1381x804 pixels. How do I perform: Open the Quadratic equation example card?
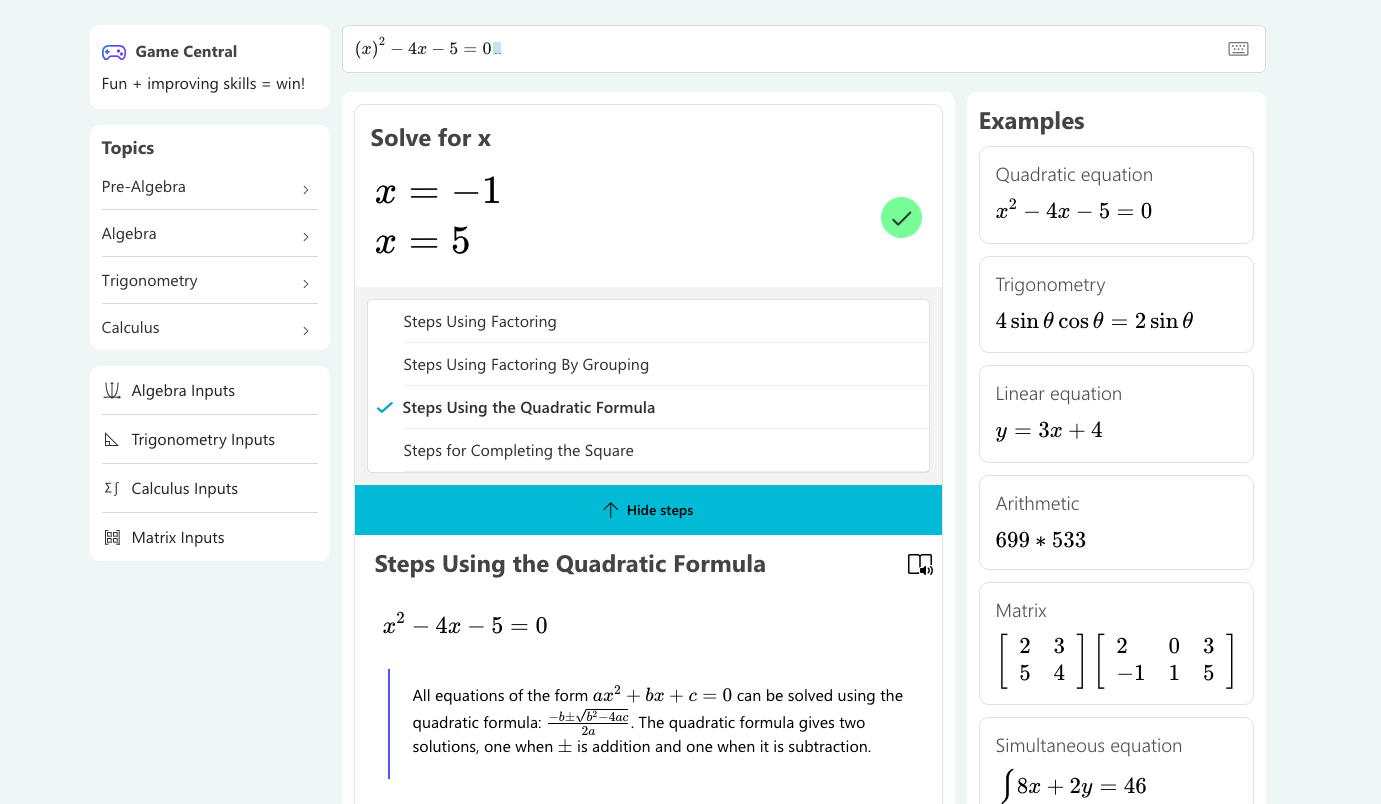pyautogui.click(x=1116, y=195)
